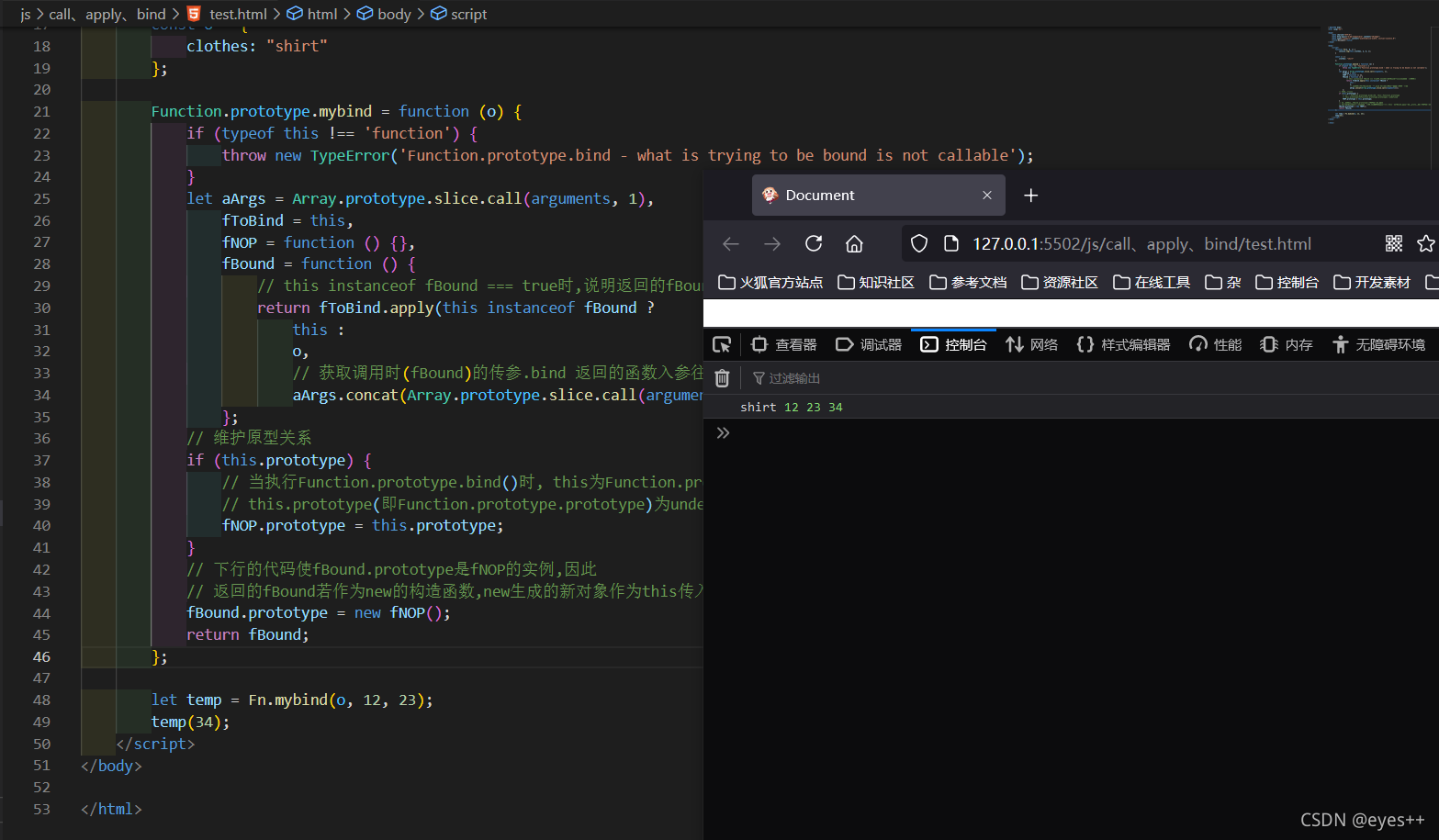
Task: Open the 在线工具 bookmark folder
Action: coord(1152,282)
